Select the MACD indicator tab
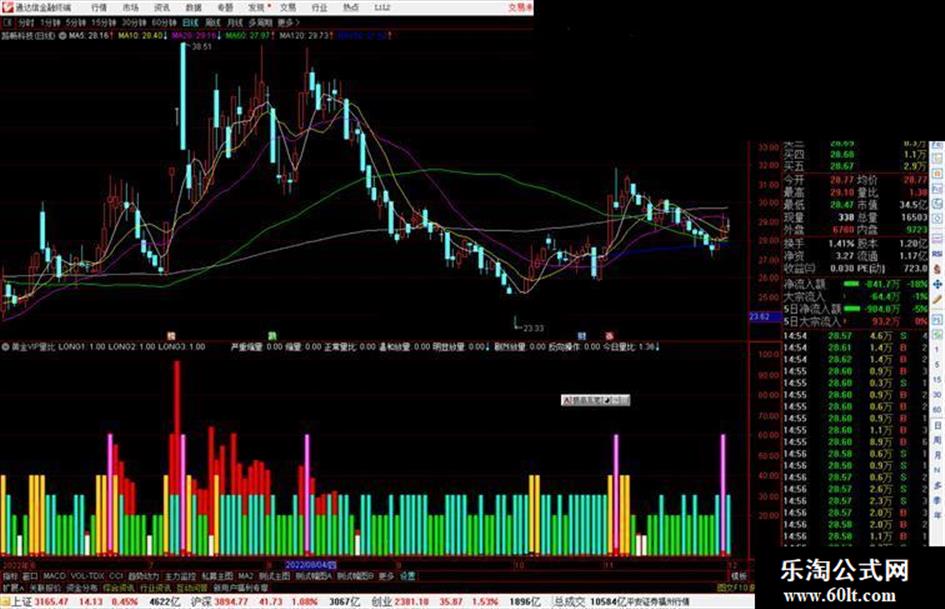 [54, 576]
